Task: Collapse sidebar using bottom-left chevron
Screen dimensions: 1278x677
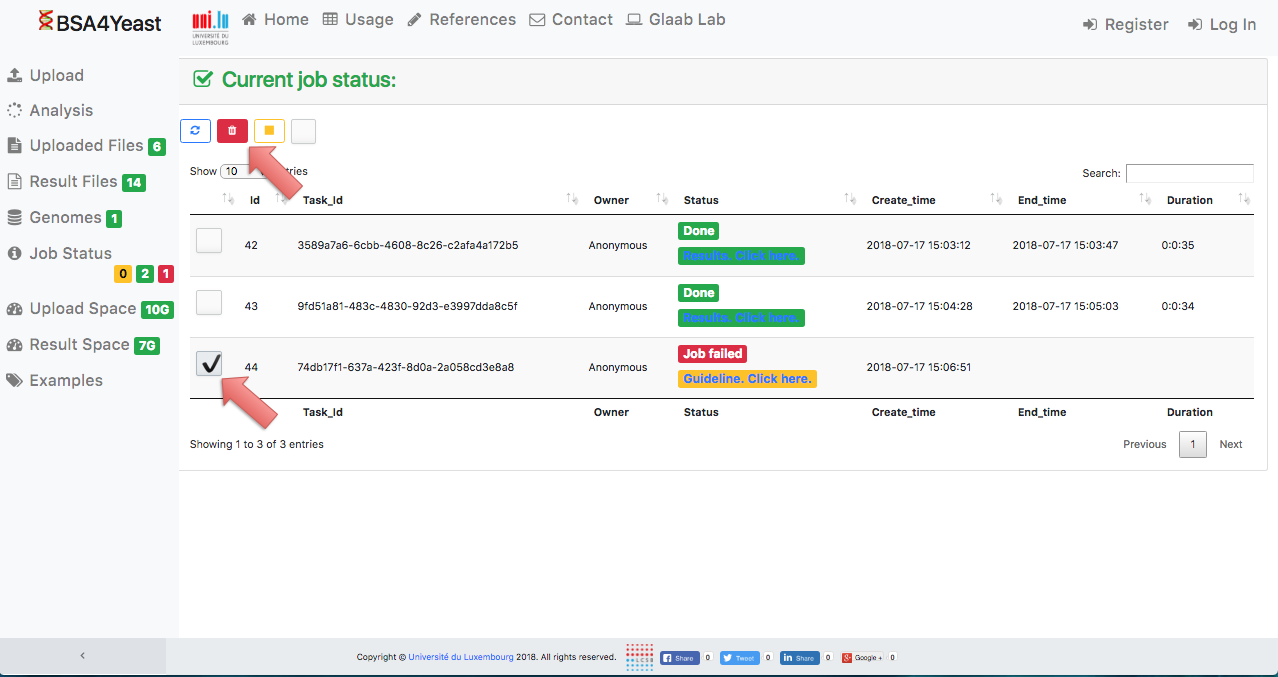Action: [82, 656]
